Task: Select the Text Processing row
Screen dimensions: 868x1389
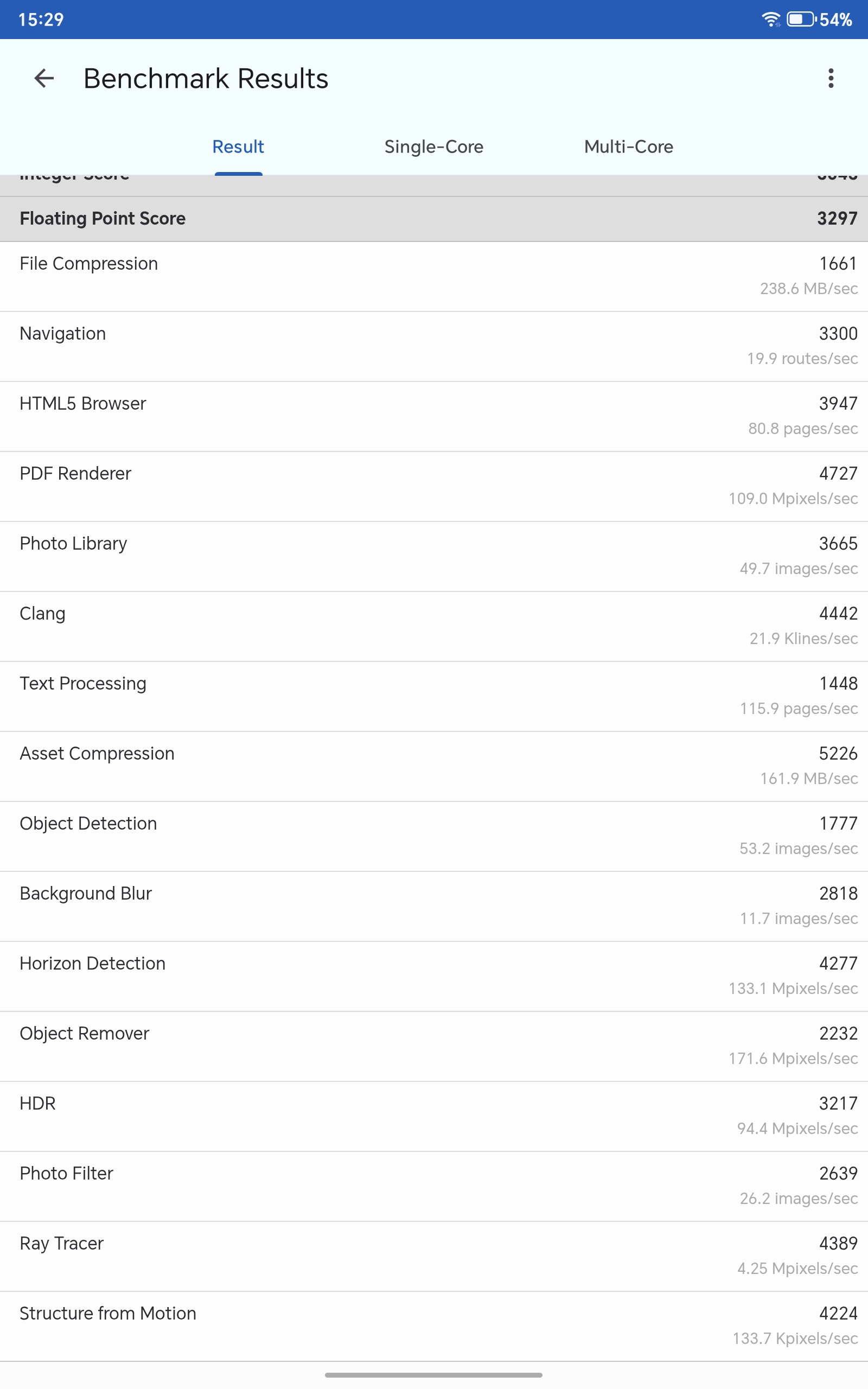Action: (x=434, y=696)
